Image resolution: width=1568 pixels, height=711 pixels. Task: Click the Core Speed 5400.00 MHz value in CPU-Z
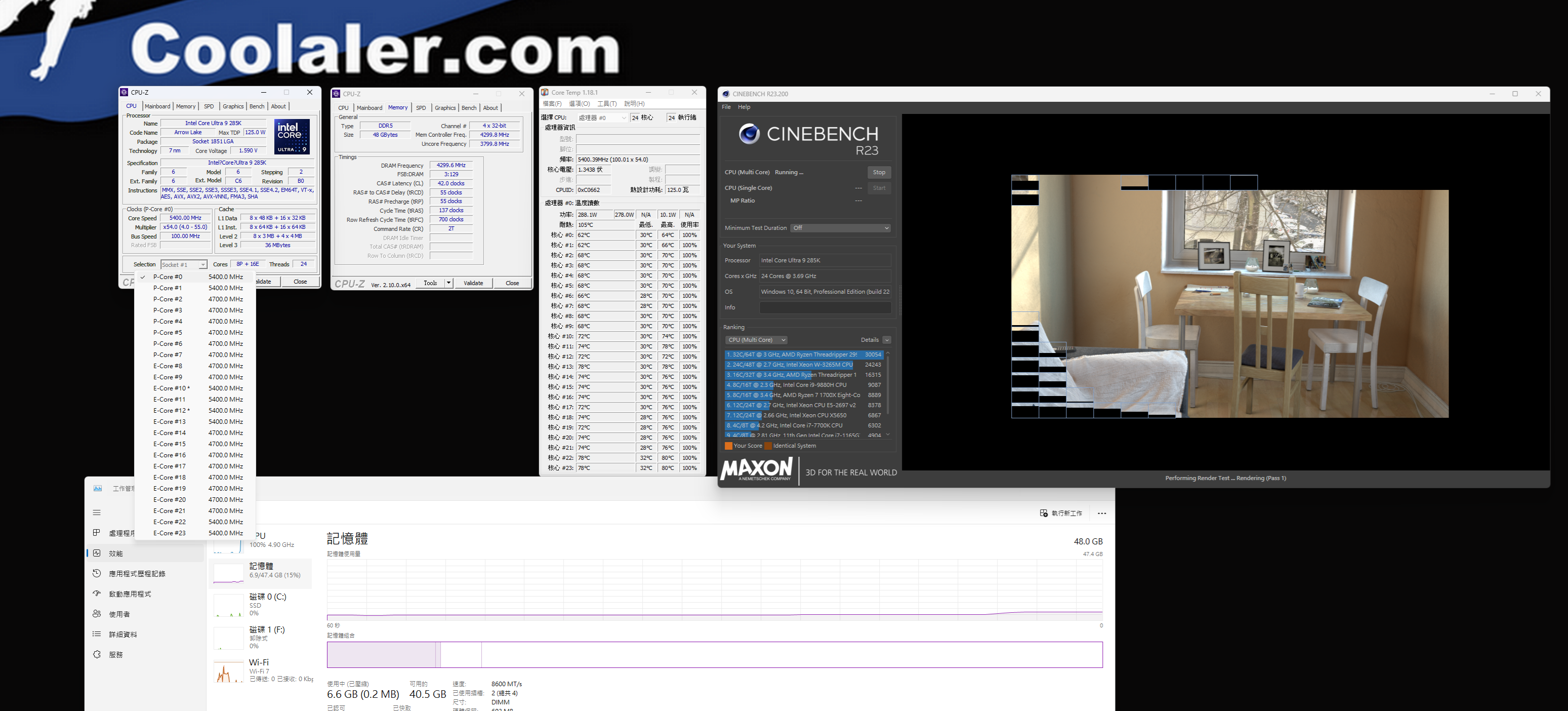click(x=185, y=218)
